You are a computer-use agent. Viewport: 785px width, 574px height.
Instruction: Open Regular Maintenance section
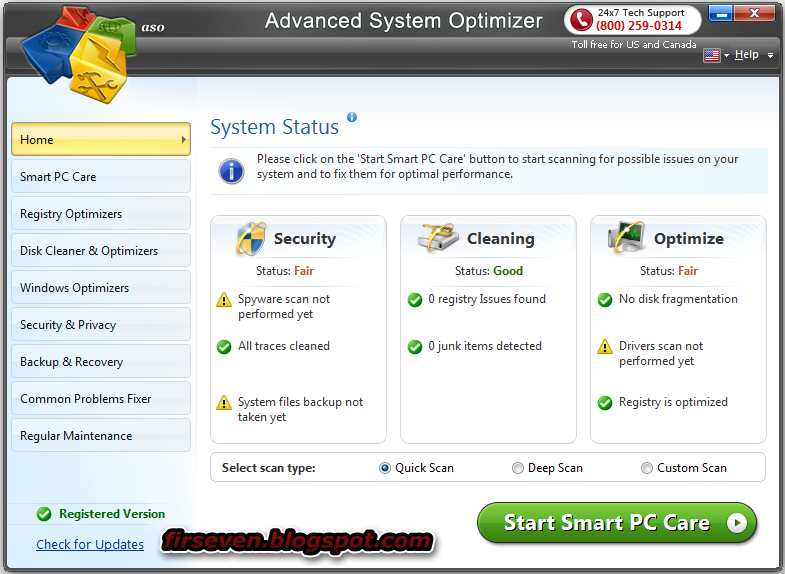pyautogui.click(x=101, y=436)
